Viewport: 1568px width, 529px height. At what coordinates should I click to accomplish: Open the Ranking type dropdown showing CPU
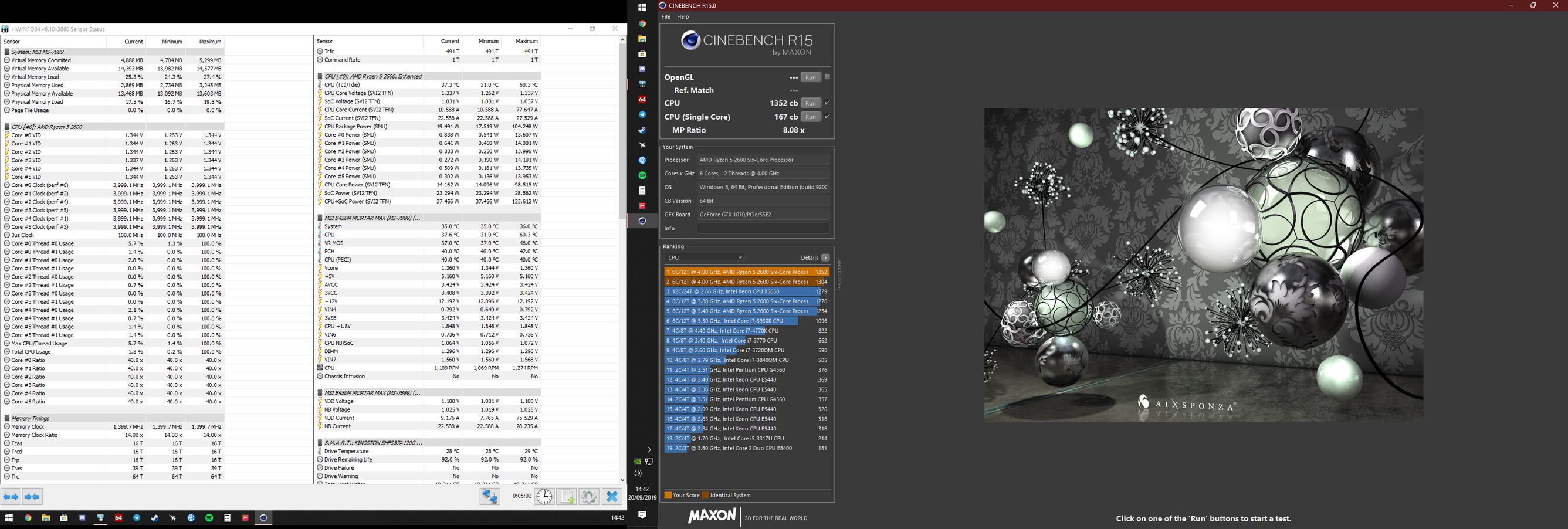pyautogui.click(x=705, y=257)
